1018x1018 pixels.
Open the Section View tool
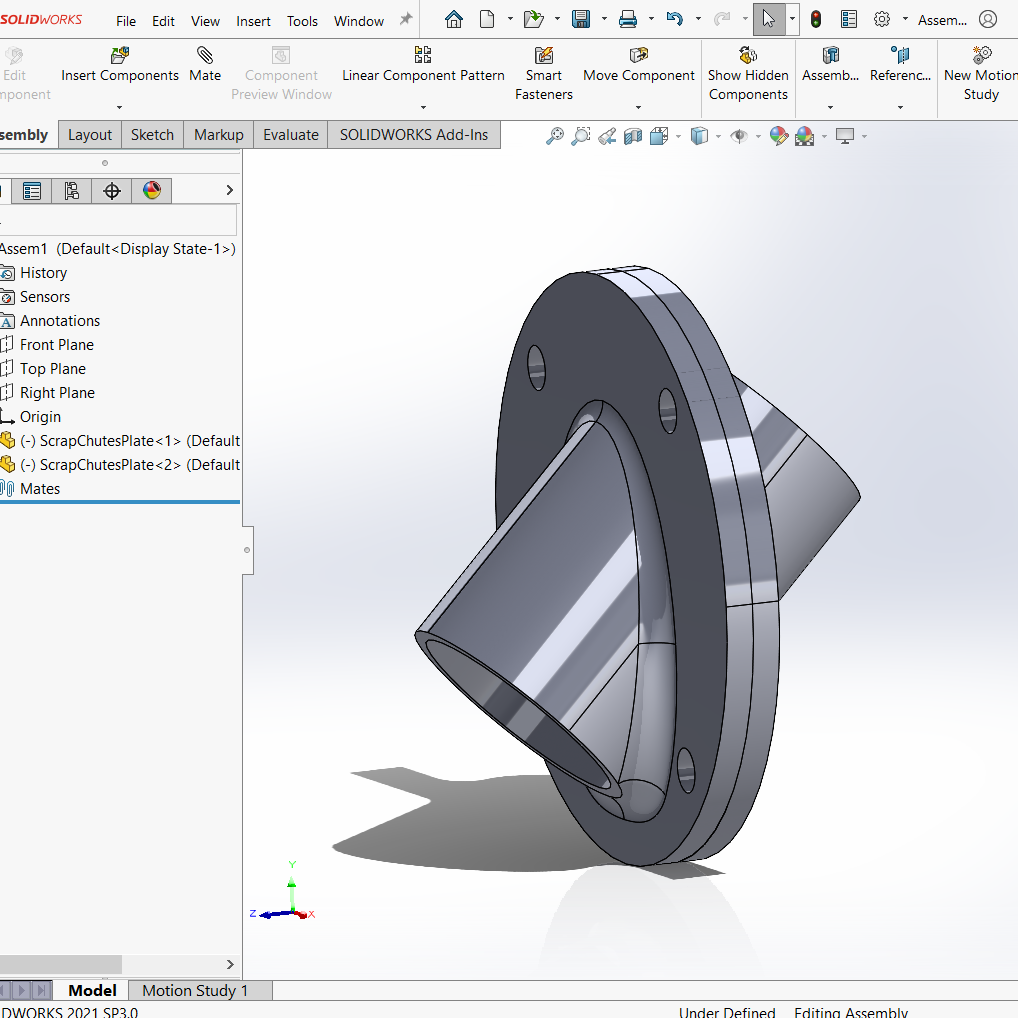(x=632, y=136)
